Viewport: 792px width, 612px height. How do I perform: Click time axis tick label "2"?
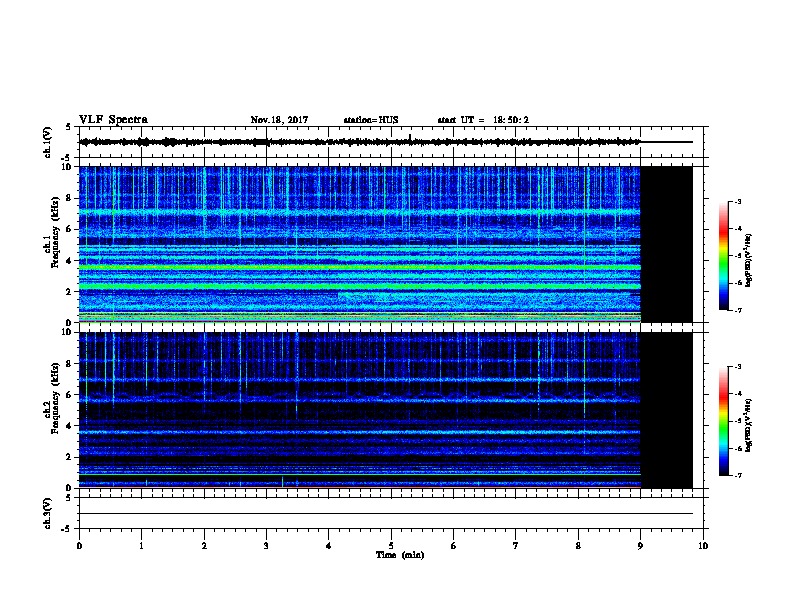pyautogui.click(x=204, y=546)
